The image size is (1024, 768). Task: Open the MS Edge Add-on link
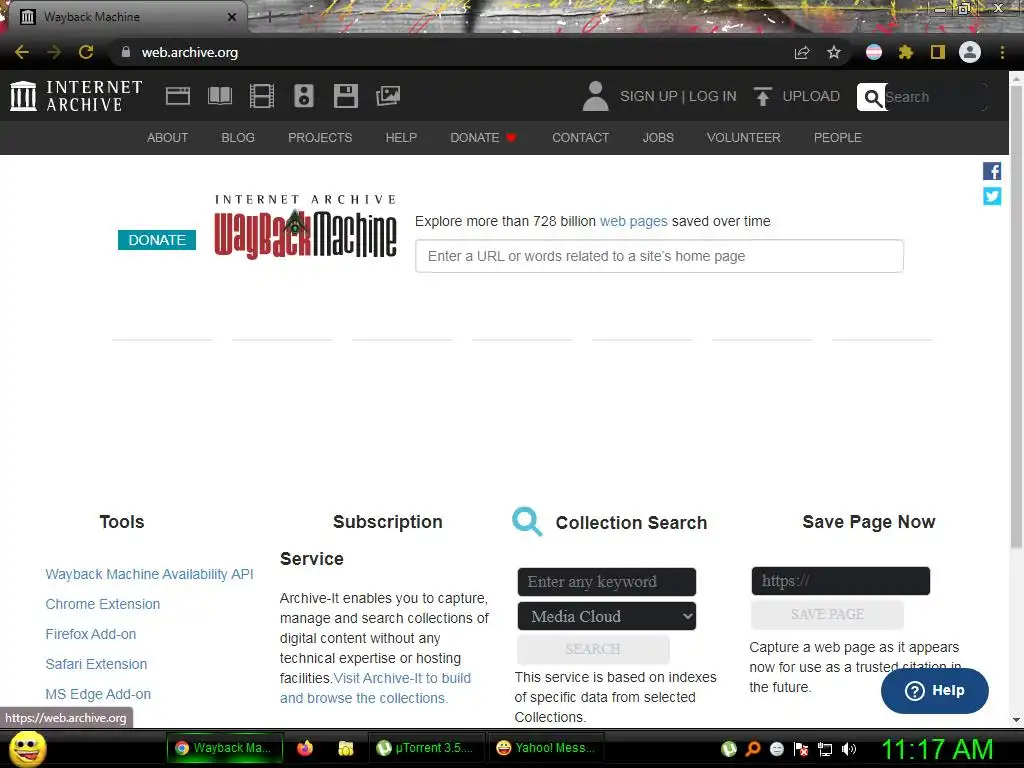coord(98,694)
